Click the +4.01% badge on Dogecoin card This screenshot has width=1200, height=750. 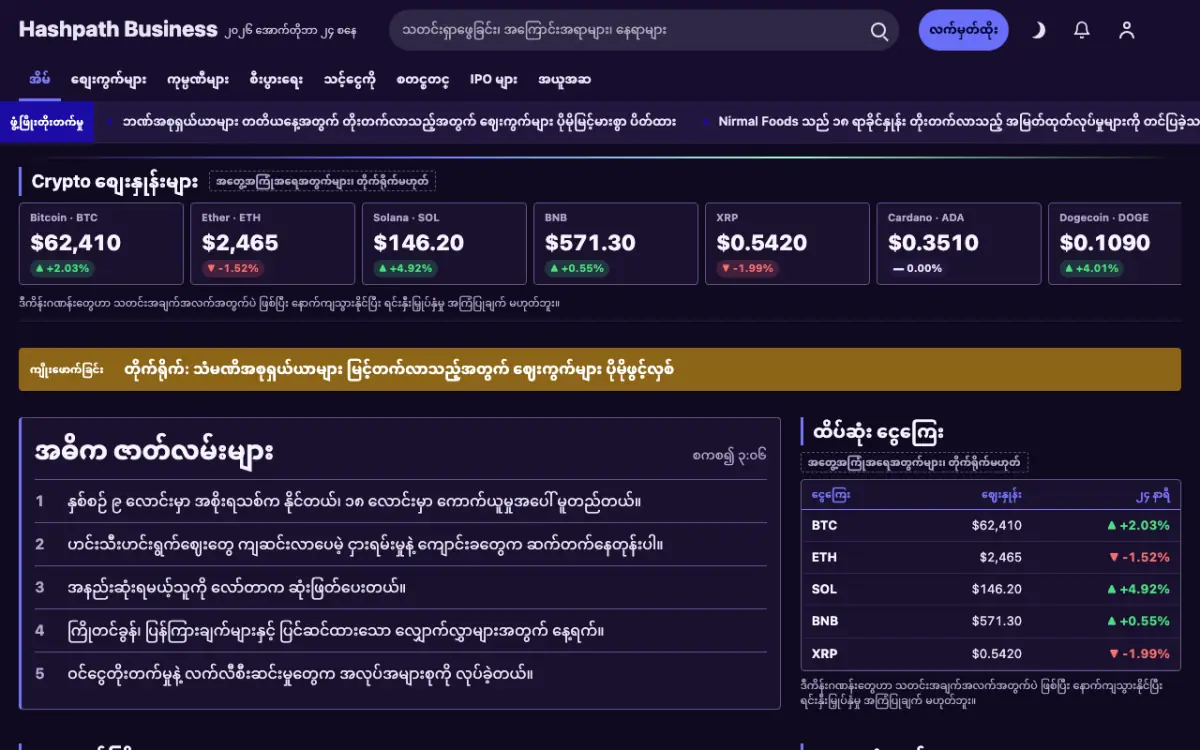pyautogui.click(x=1092, y=268)
